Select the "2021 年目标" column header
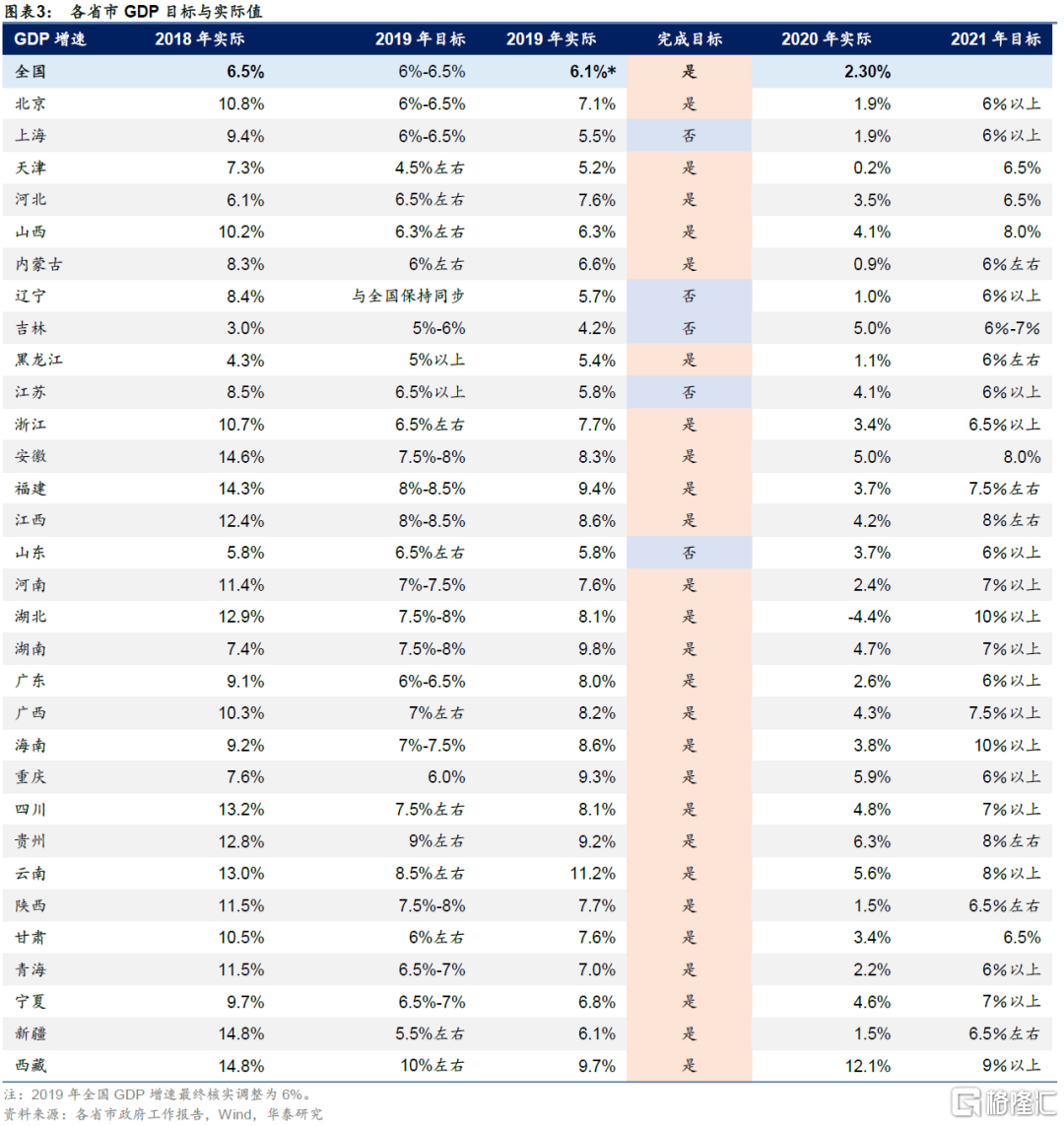The image size is (1064, 1126). point(995,39)
